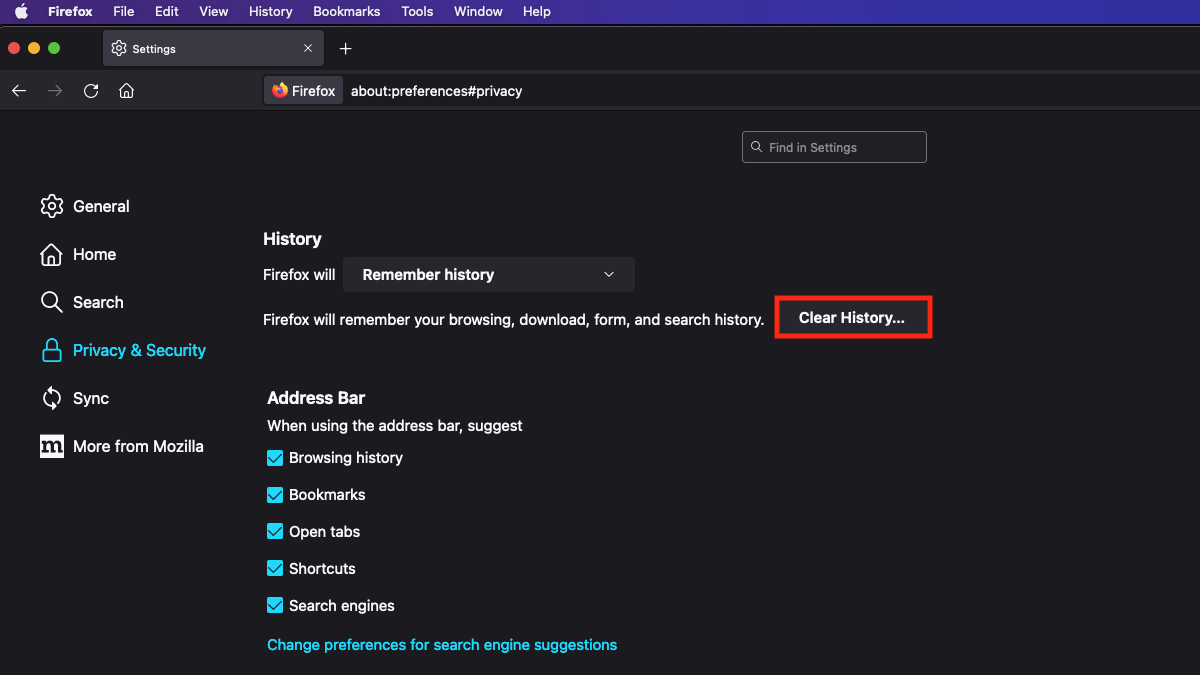Click the More from Mozilla icon
This screenshot has height=675, width=1200.
click(52, 446)
